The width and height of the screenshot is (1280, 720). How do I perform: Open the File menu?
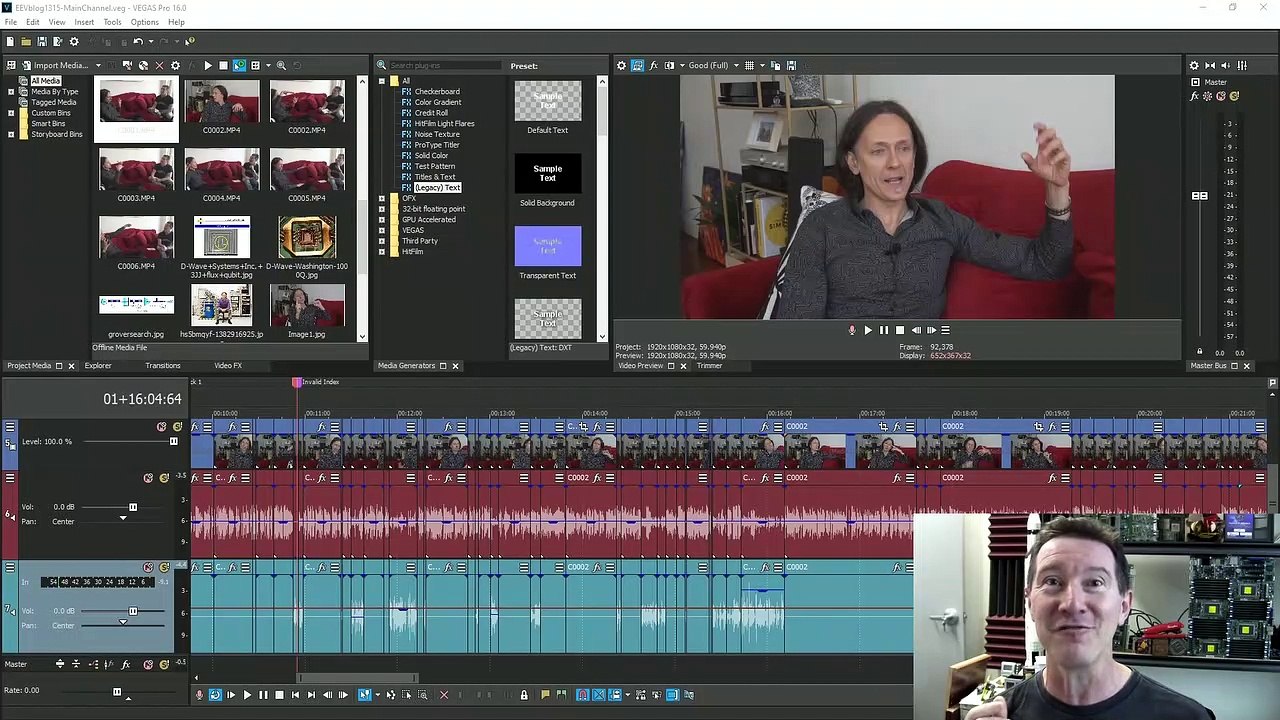pyautogui.click(x=10, y=22)
